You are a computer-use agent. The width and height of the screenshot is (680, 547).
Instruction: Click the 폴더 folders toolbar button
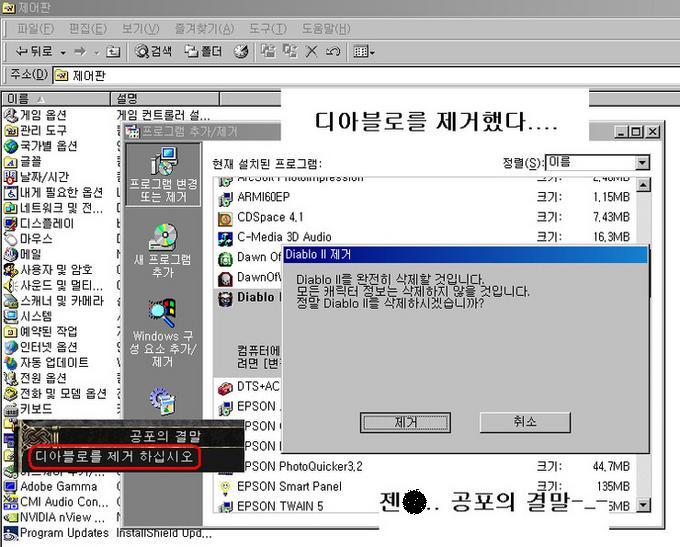[x=203, y=52]
